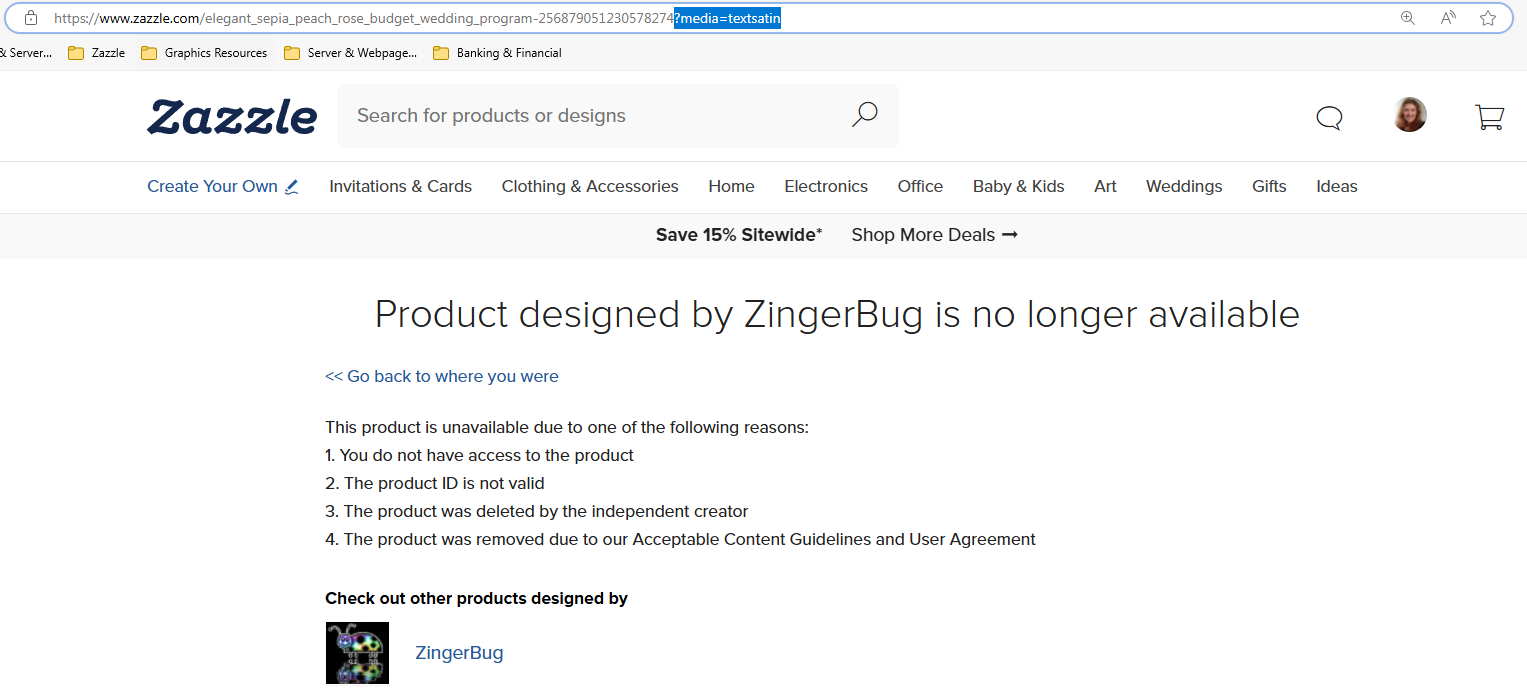The height and width of the screenshot is (698, 1527).
Task: Click the Shop More Deals link
Action: (934, 235)
